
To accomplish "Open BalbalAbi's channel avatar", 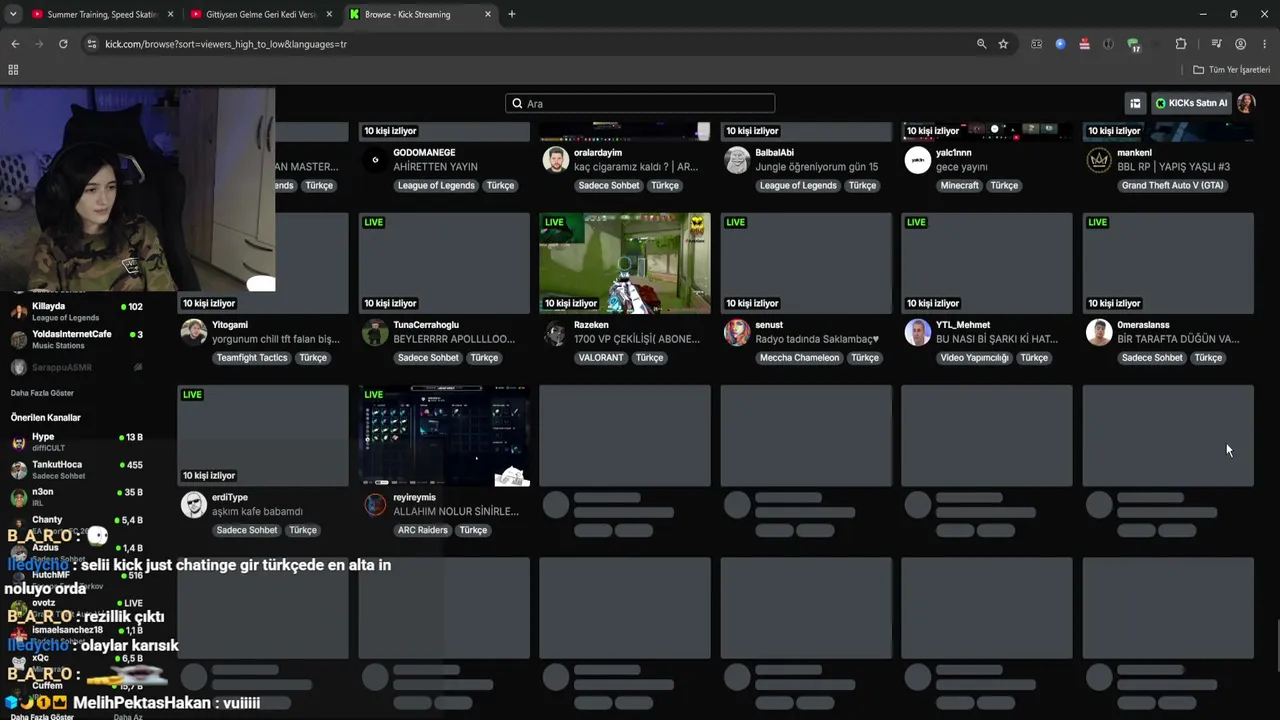I will pyautogui.click(x=737, y=160).
